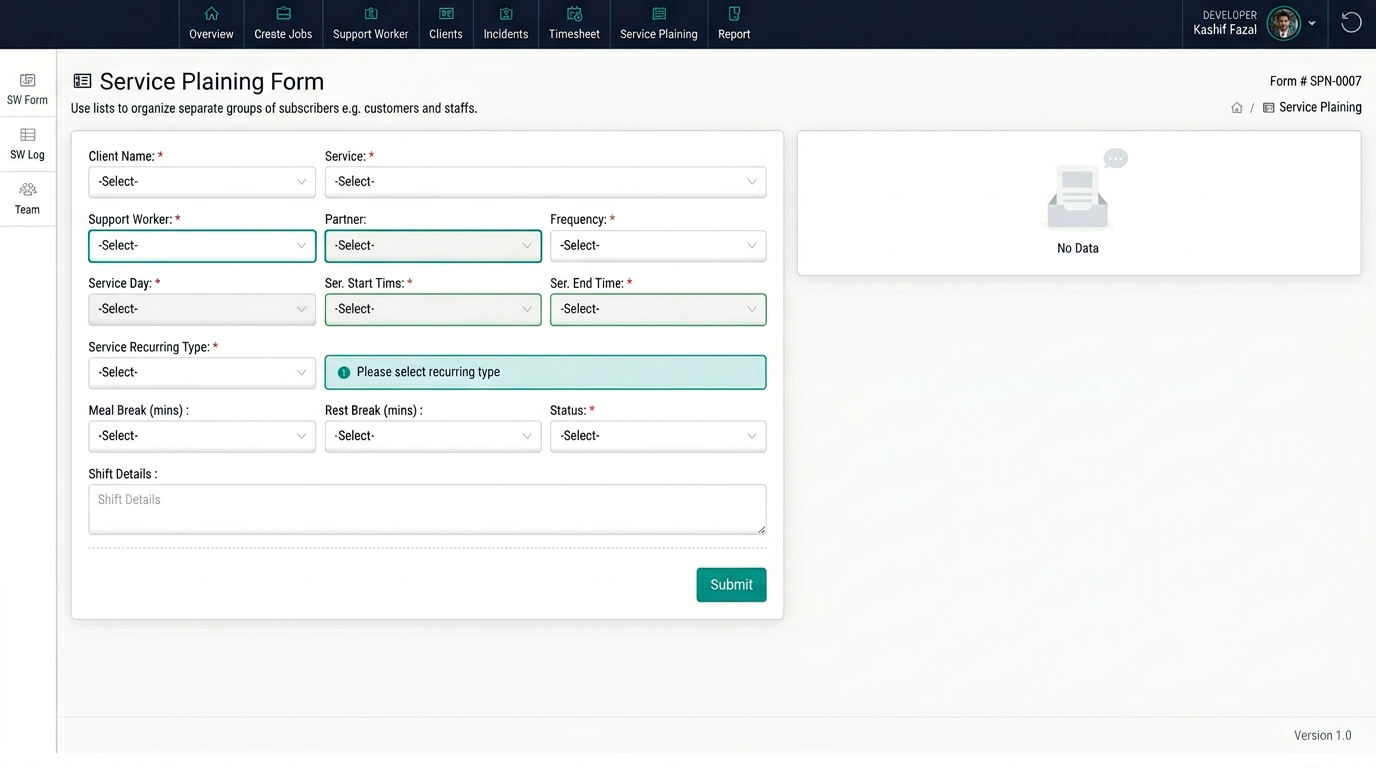
Task: Click the Incidents navigation icon
Action: click(506, 14)
